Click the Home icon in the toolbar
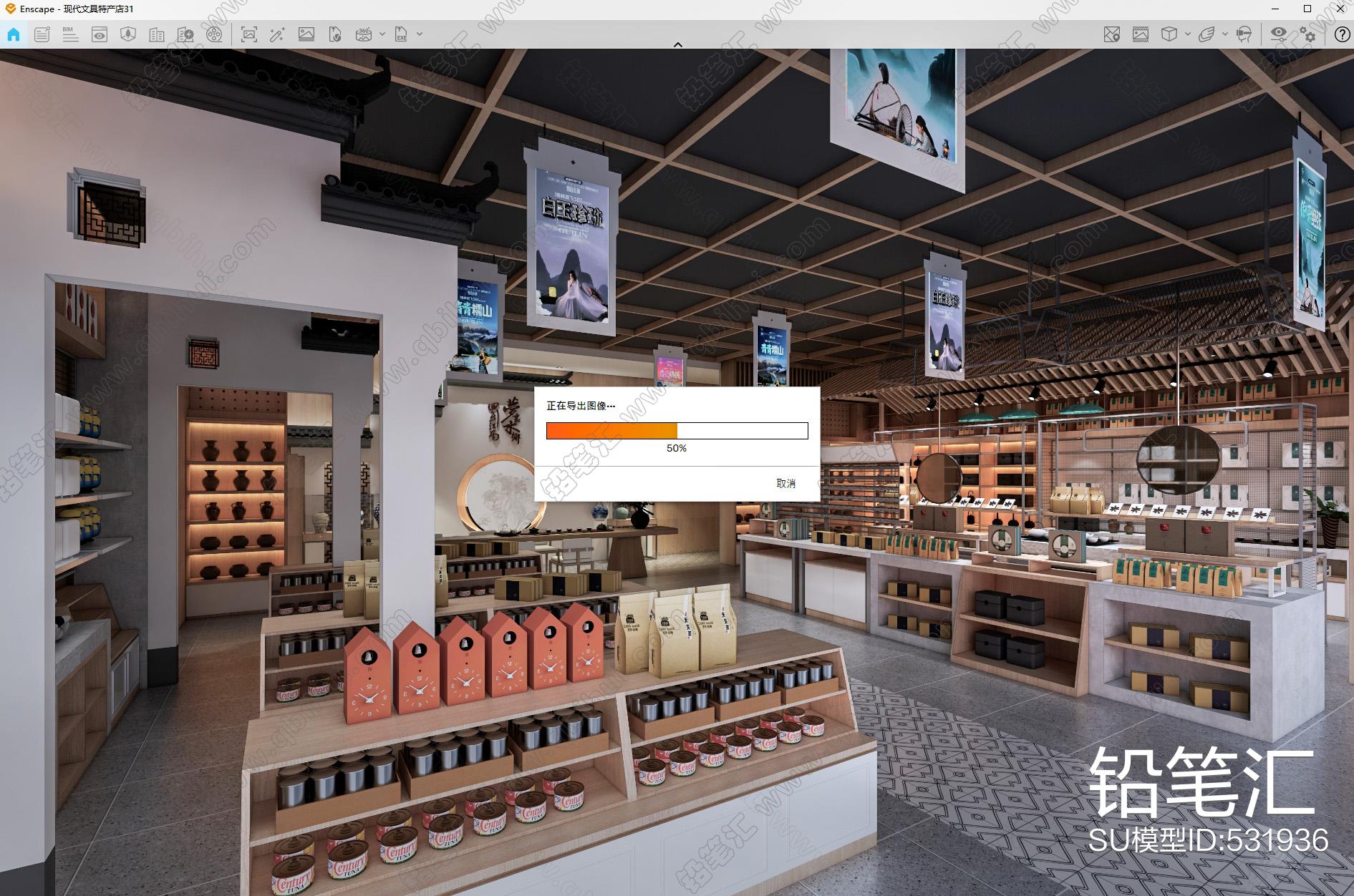This screenshot has height=896, width=1354. pos(14,34)
